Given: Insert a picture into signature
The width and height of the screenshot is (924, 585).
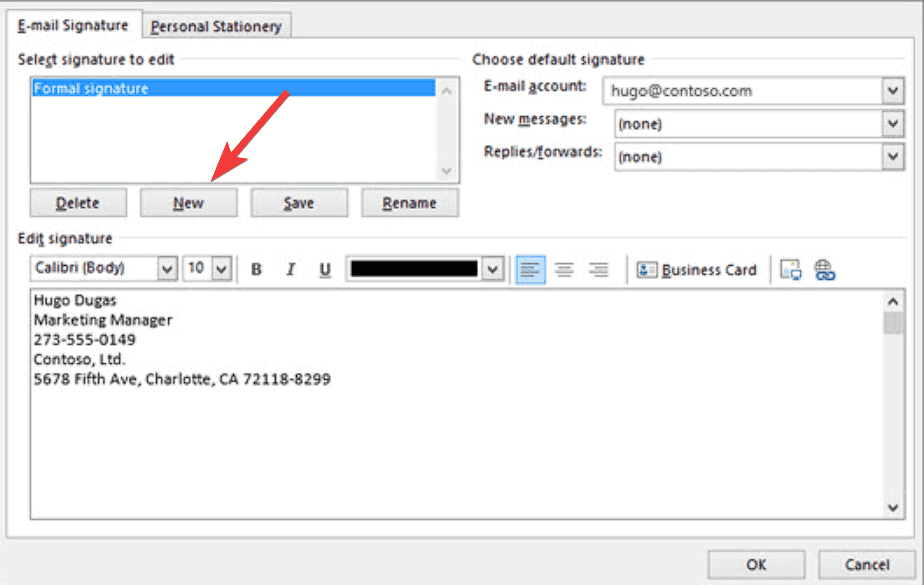Looking at the screenshot, I should [790, 270].
